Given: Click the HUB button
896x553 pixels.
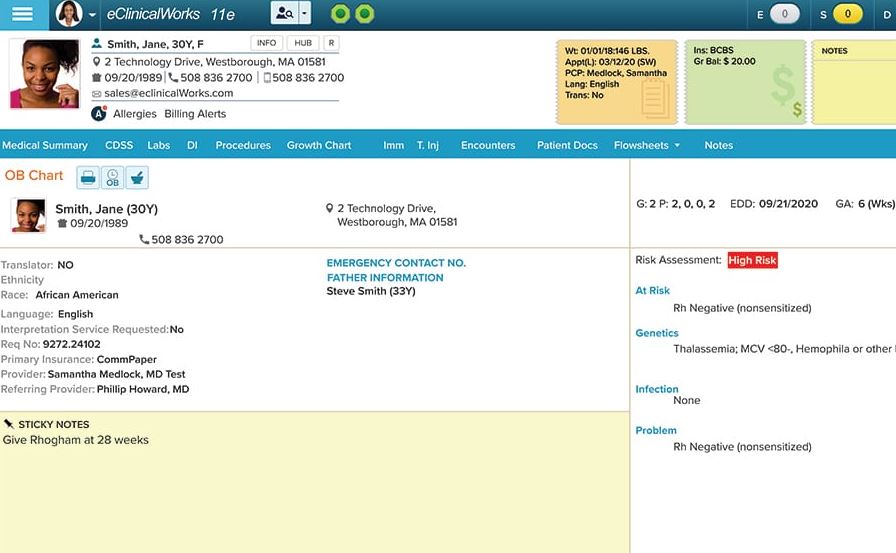Looking at the screenshot, I should pyautogui.click(x=303, y=43).
